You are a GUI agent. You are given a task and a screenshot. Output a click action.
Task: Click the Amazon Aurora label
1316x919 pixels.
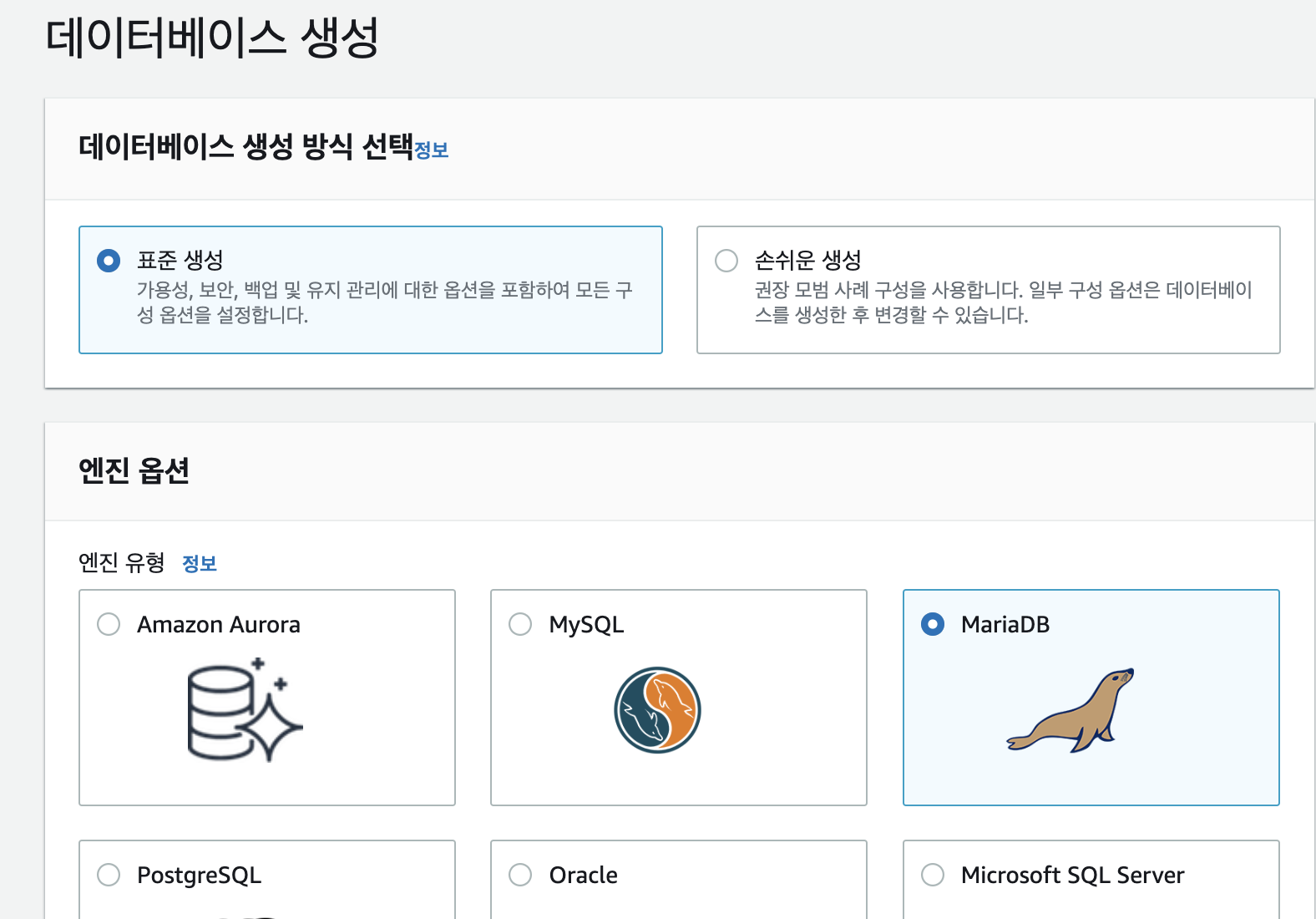(x=219, y=625)
